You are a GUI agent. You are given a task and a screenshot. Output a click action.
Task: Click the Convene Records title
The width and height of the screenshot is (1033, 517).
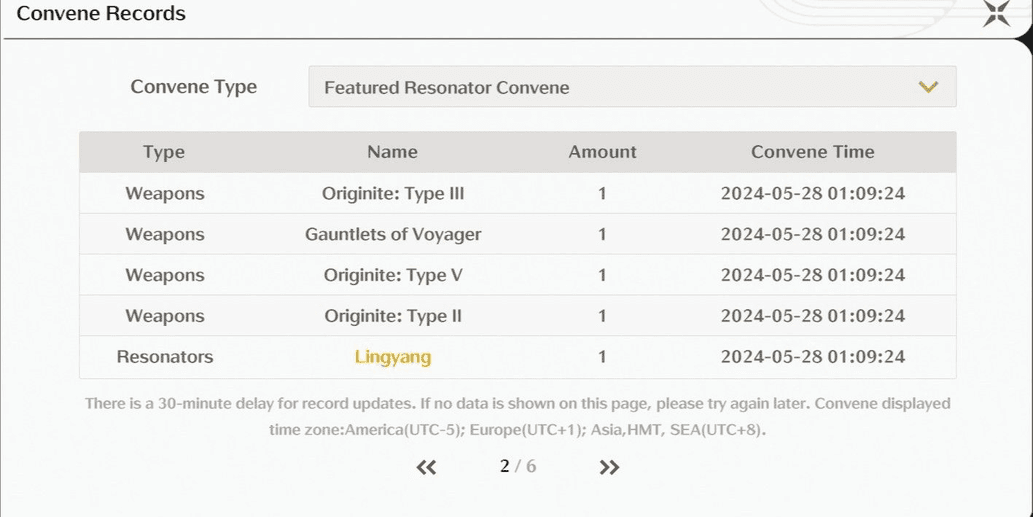(101, 14)
